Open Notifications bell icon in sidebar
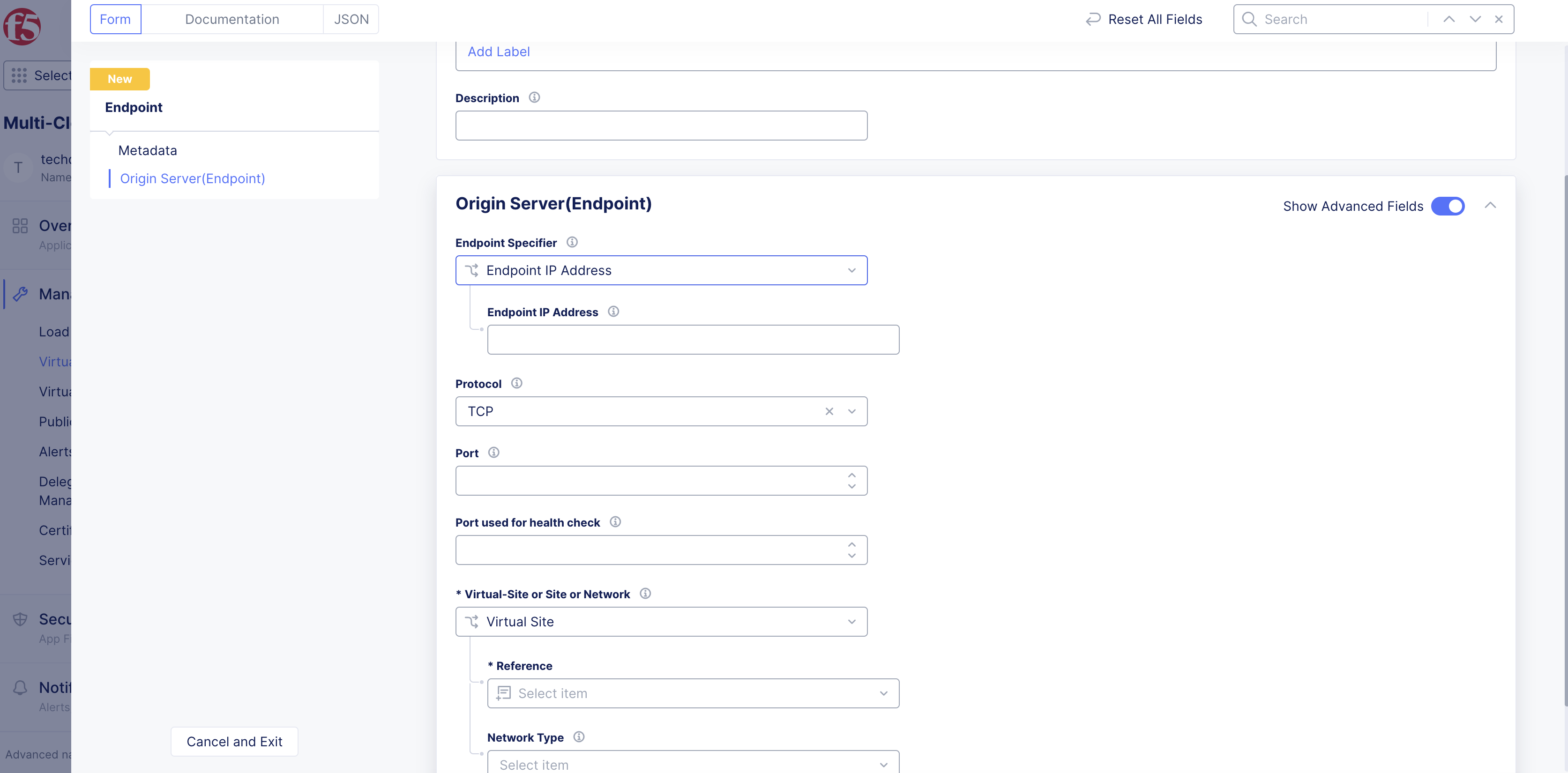1568x773 pixels. (x=20, y=687)
